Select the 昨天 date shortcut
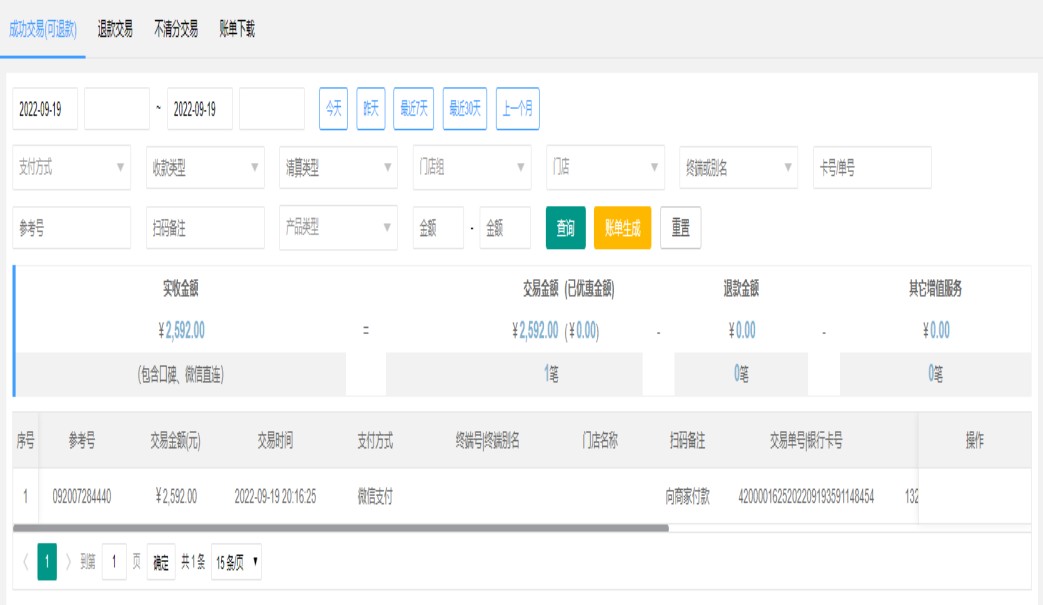 click(371, 109)
